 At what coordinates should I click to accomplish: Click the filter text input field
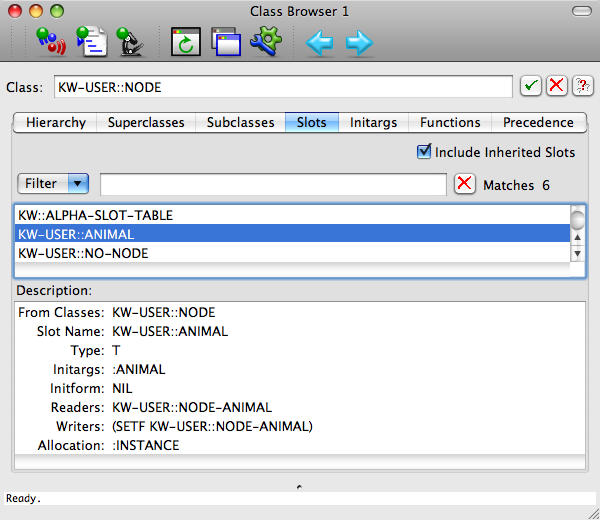[273, 184]
